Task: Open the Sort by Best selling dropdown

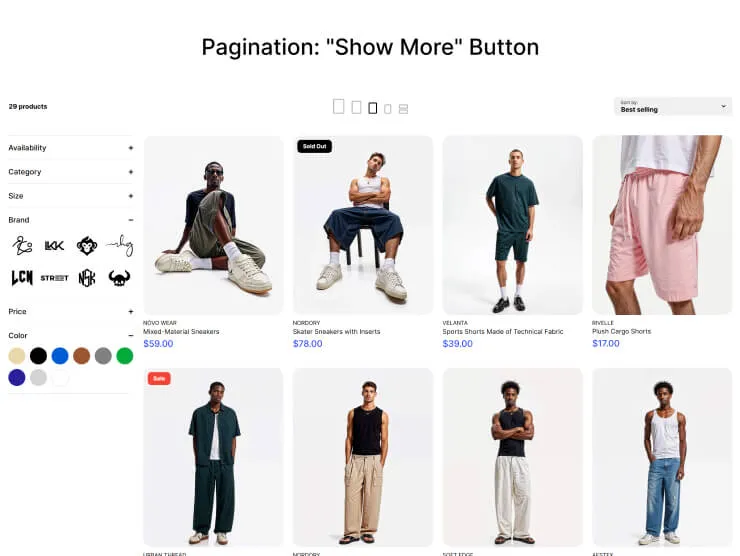Action: coord(673,107)
